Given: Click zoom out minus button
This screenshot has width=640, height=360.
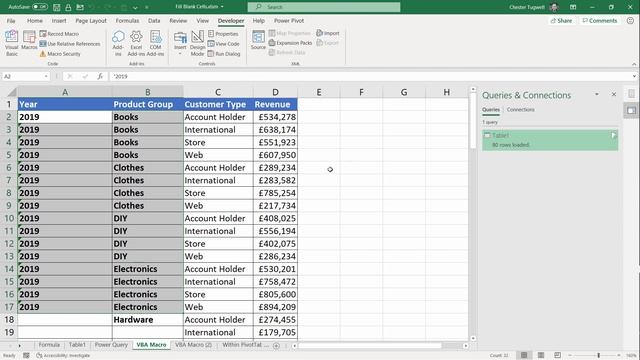Looking at the screenshot, I should (x=570, y=356).
